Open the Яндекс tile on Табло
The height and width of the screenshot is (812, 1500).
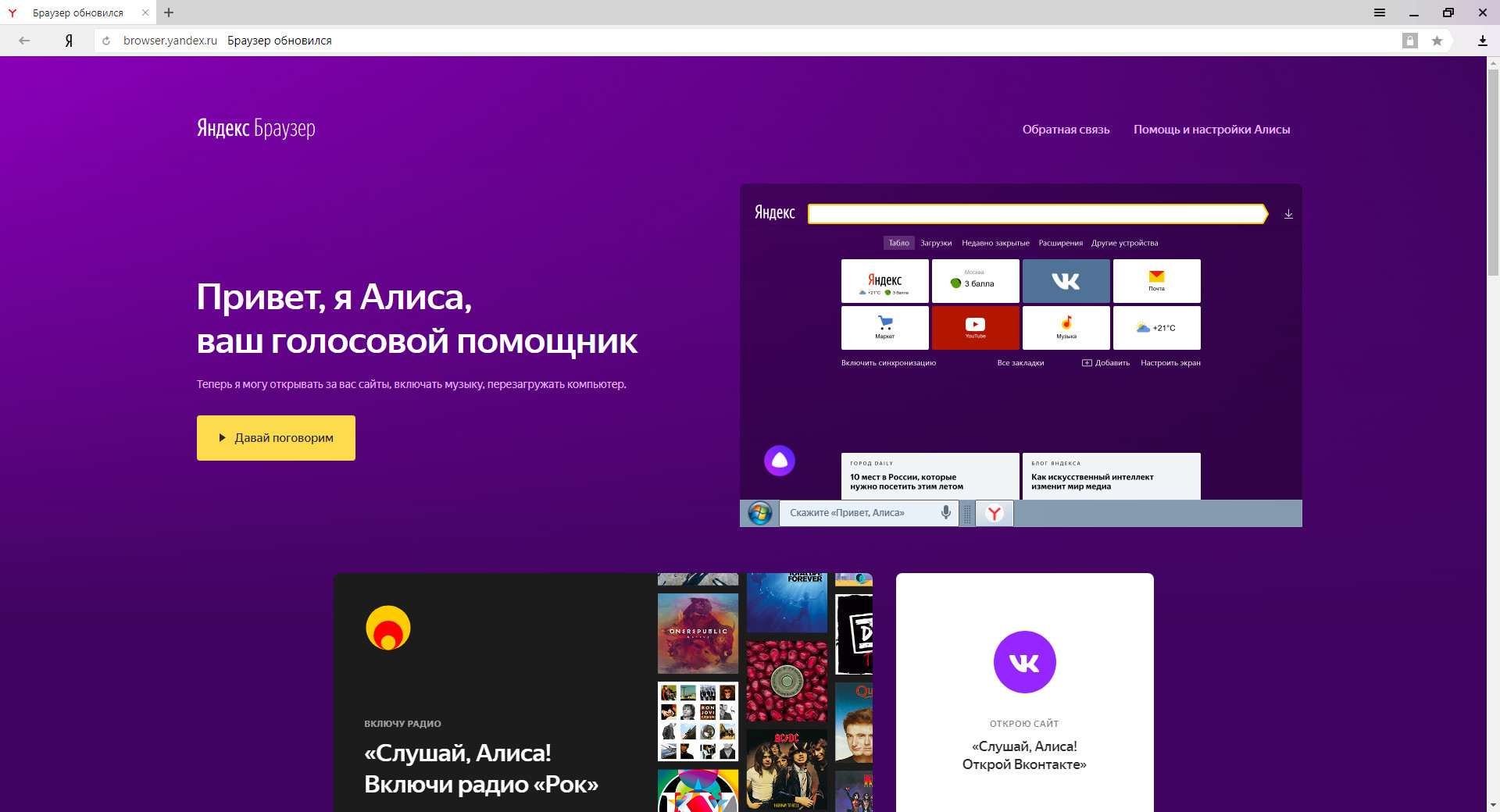(885, 281)
